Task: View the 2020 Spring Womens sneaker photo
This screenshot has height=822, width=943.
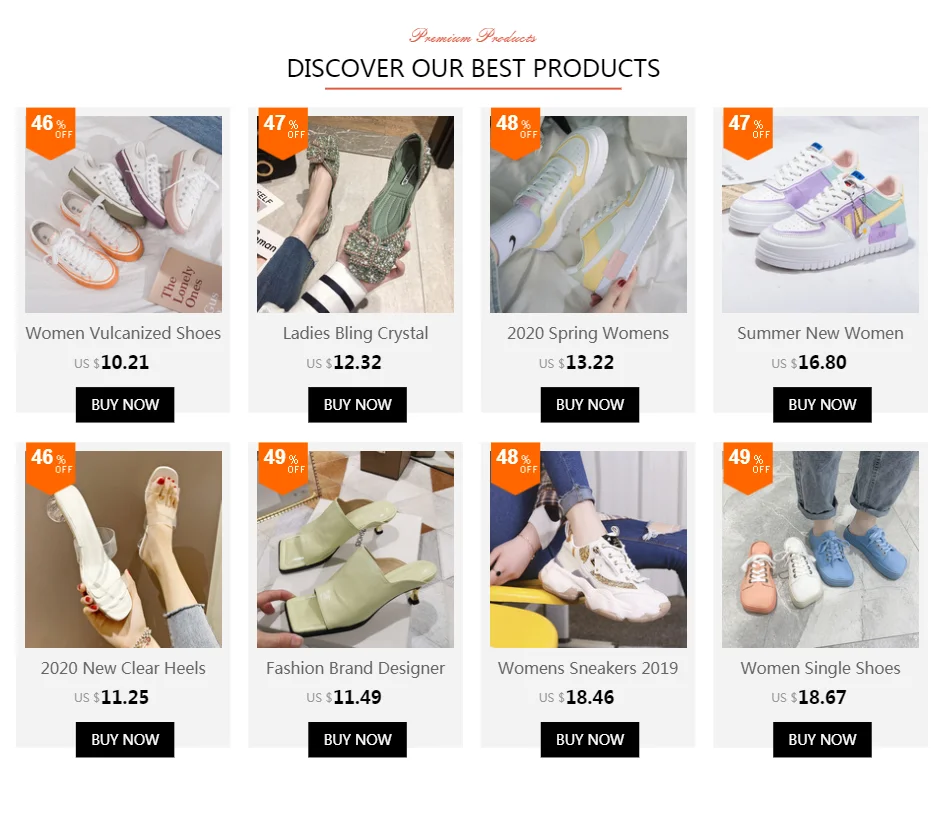Action: pos(588,214)
